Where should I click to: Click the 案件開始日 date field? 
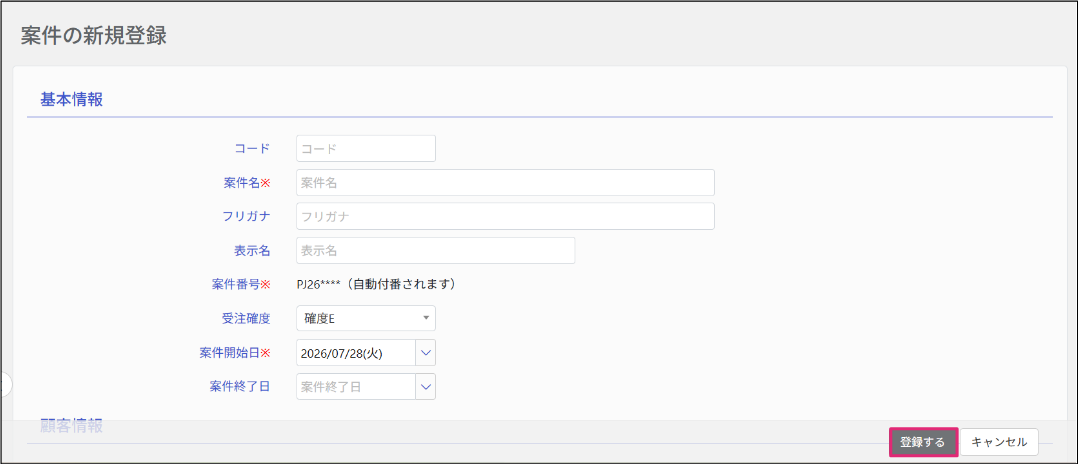pos(356,353)
